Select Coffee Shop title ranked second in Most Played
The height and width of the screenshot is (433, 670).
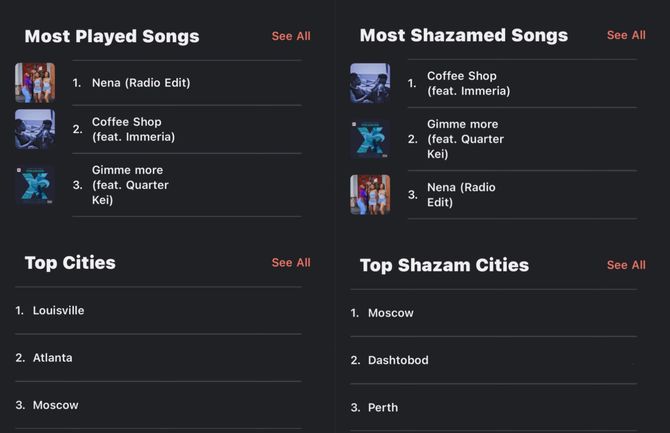coord(133,129)
